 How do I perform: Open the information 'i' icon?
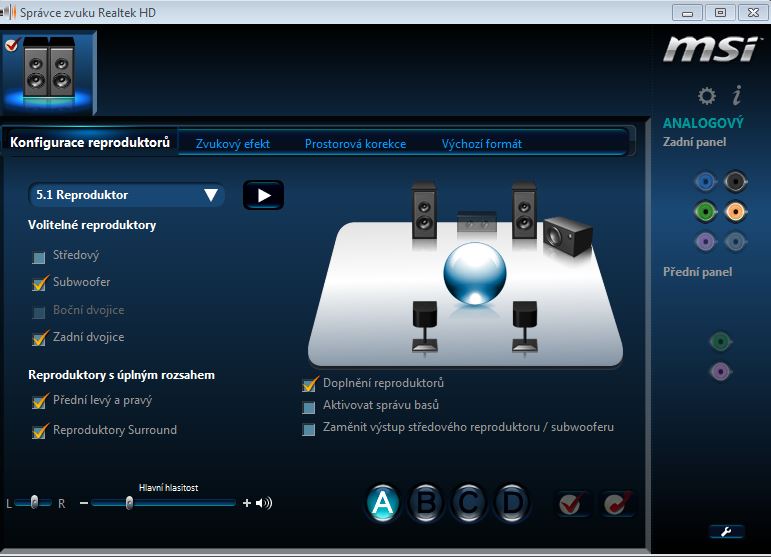(x=737, y=95)
